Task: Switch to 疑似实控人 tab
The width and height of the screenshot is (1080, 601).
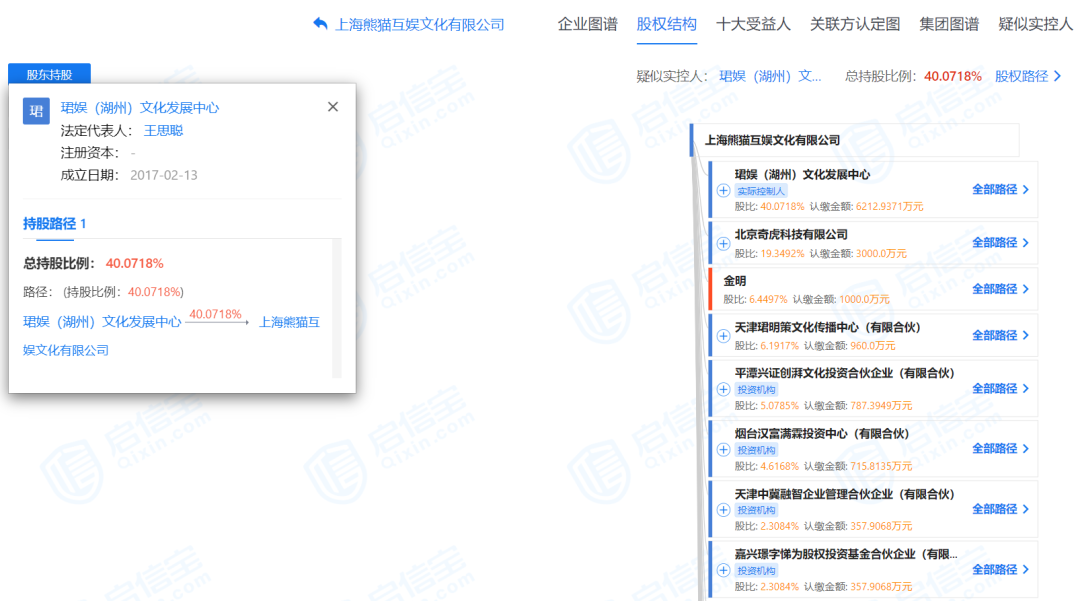Action: (1035, 24)
